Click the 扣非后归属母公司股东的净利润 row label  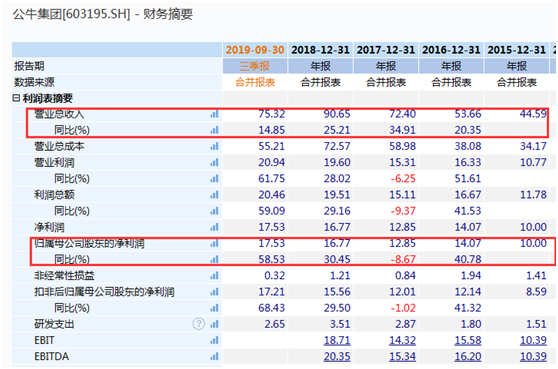(104, 292)
